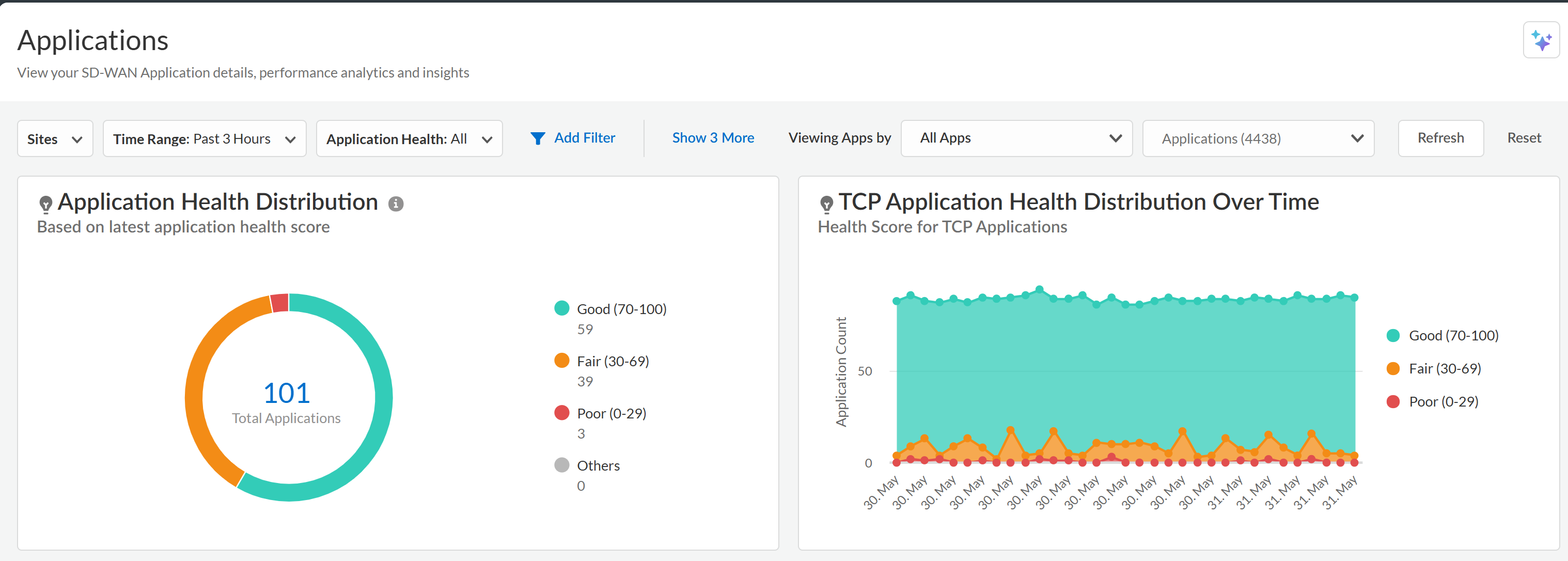Image resolution: width=1568 pixels, height=561 pixels.
Task: Click lightbulb insight icon on Application Health Distribution
Action: coord(45,204)
